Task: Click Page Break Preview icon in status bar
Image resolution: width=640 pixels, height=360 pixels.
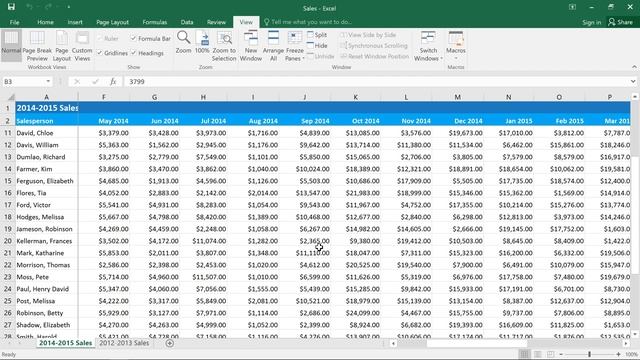Action: (551, 354)
